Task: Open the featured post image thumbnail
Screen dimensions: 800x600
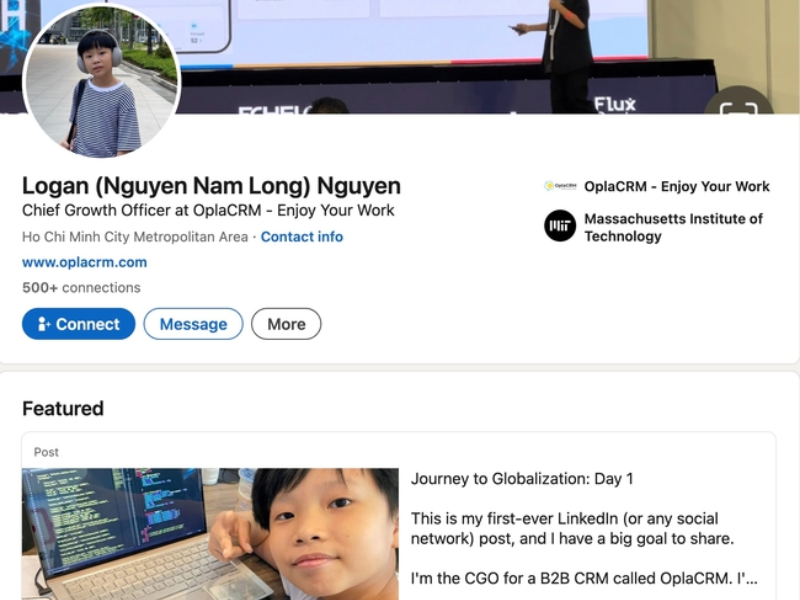Action: [x=210, y=534]
